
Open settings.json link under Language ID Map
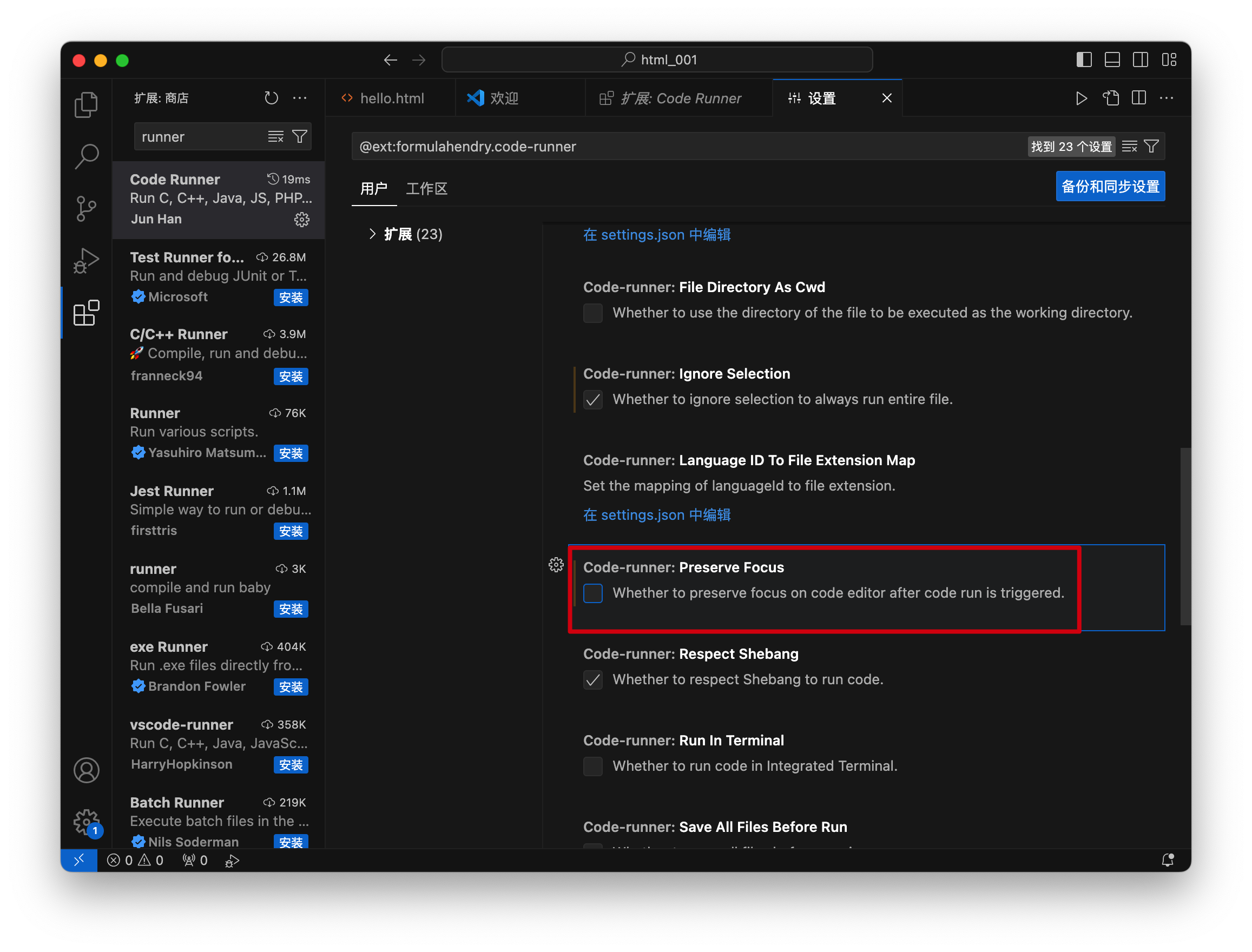656,515
